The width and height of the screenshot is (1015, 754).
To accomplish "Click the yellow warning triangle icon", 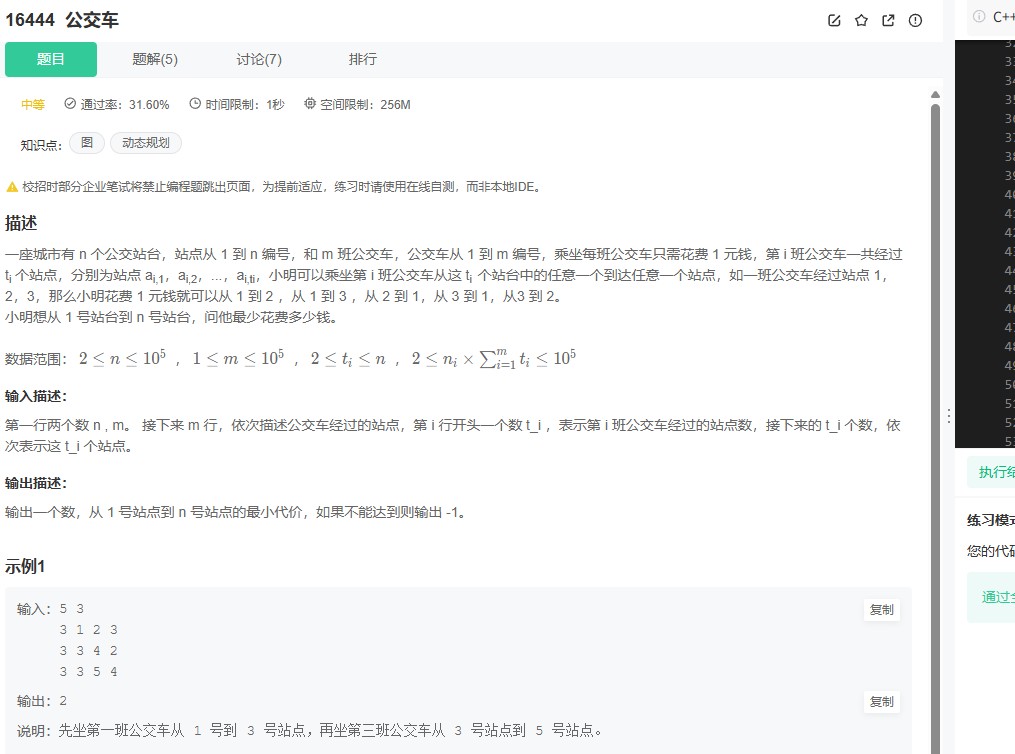I will tap(12, 187).
